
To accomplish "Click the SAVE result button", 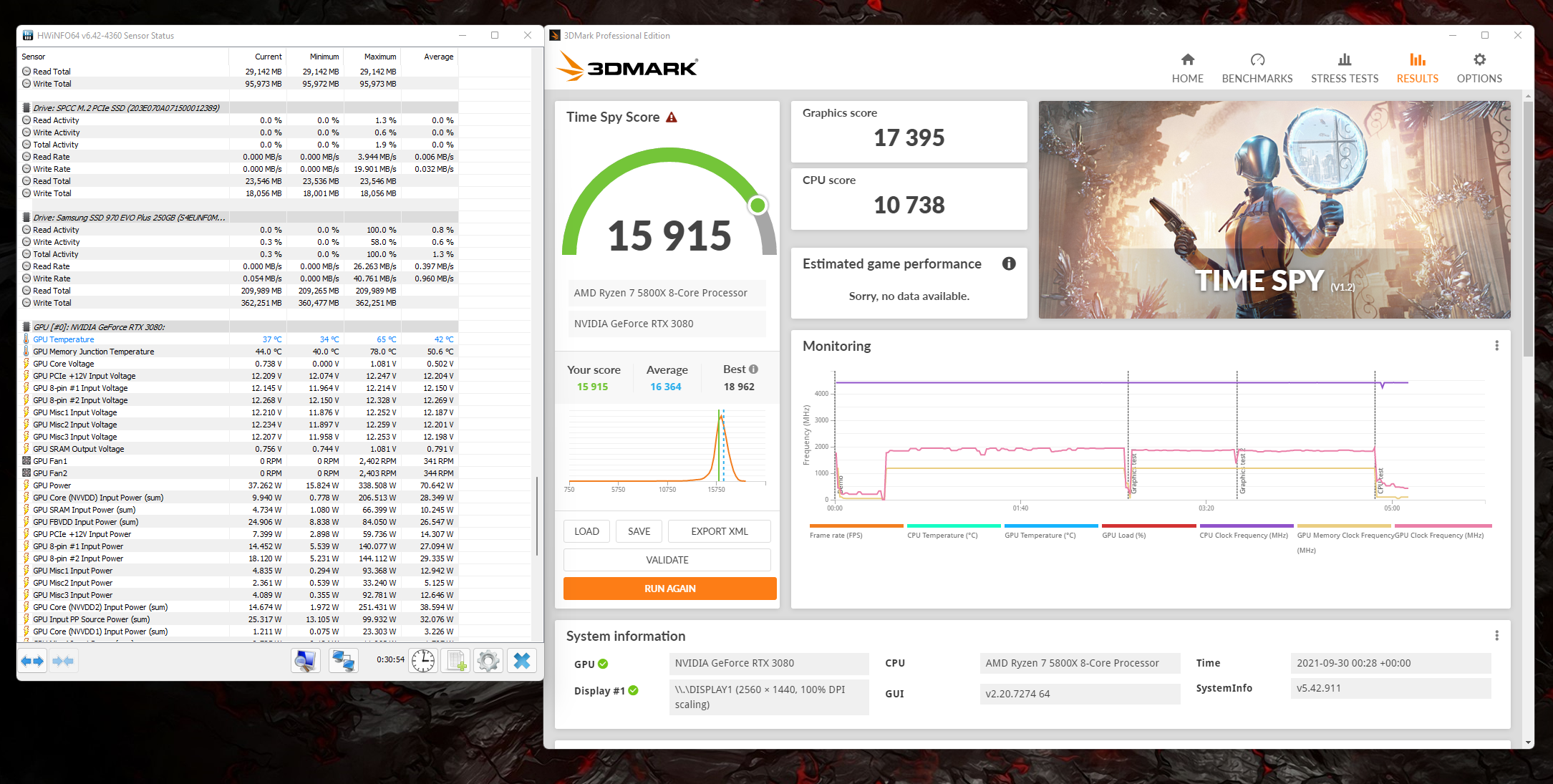I will [x=639, y=531].
